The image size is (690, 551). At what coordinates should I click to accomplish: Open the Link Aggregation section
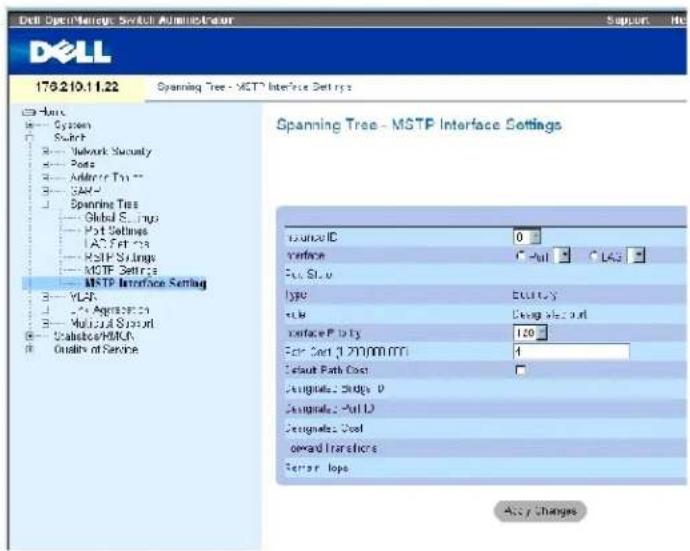point(110,310)
